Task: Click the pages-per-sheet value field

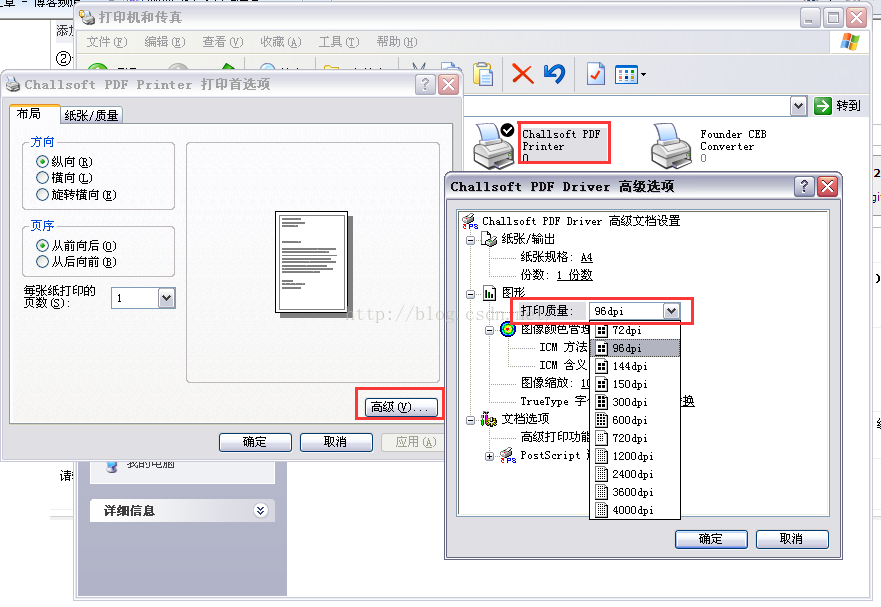Action: pyautogui.click(x=135, y=298)
